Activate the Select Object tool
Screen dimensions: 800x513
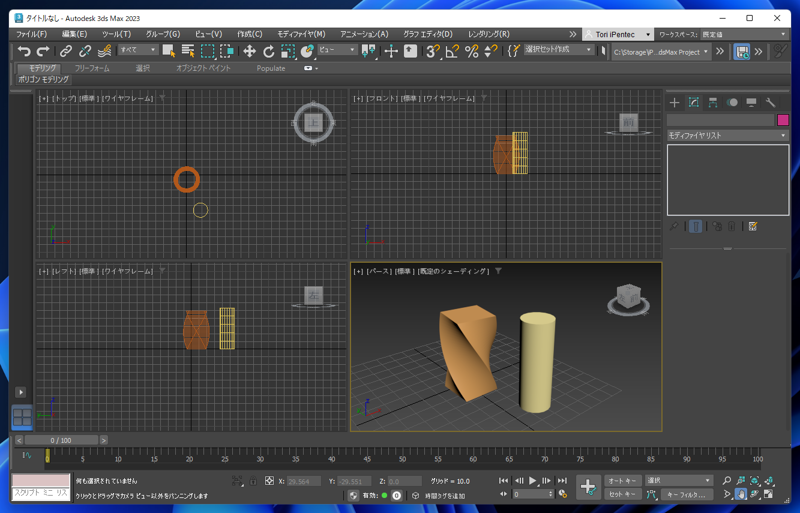168,51
